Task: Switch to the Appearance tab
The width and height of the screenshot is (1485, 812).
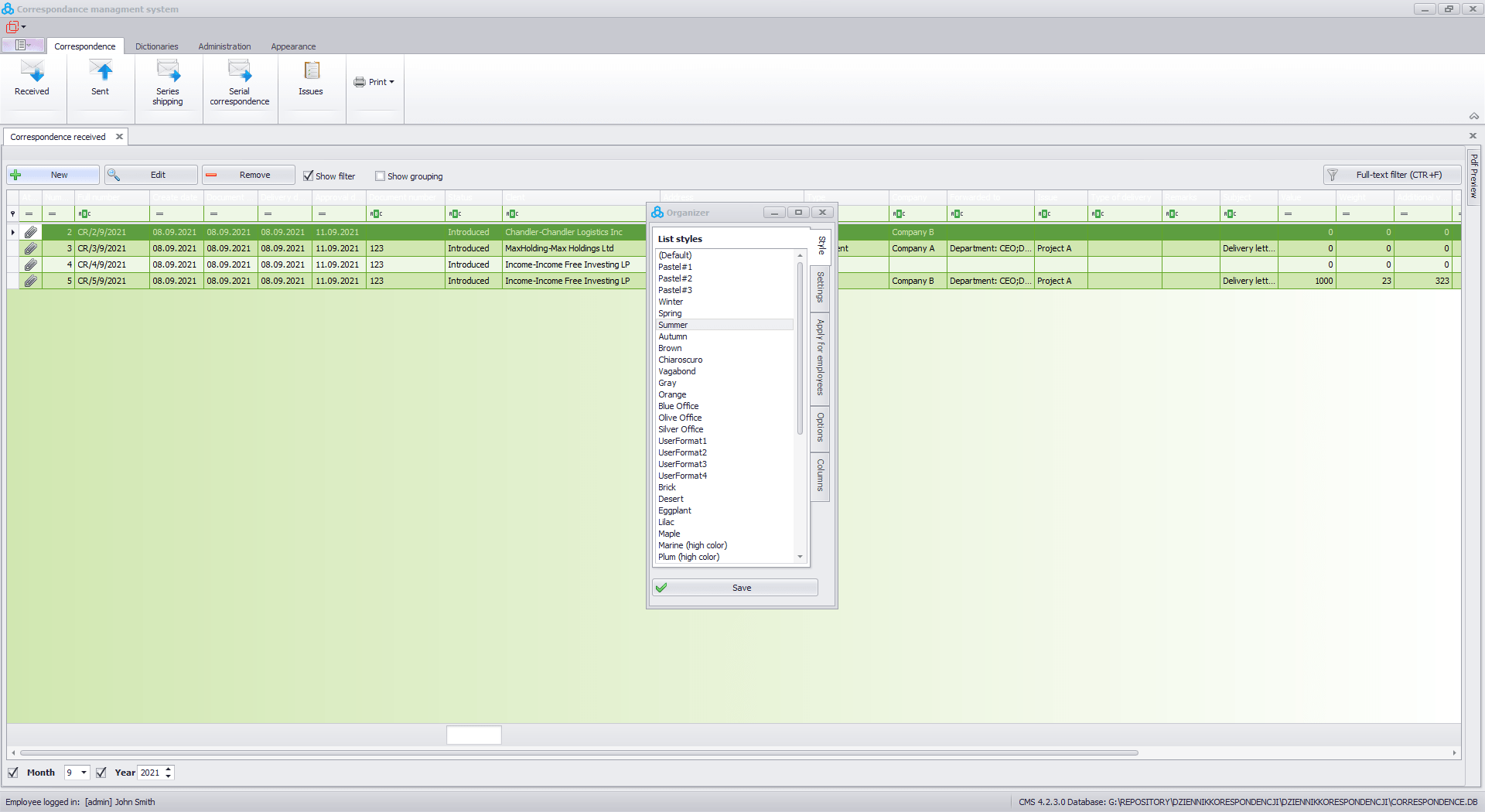Action: click(x=293, y=46)
